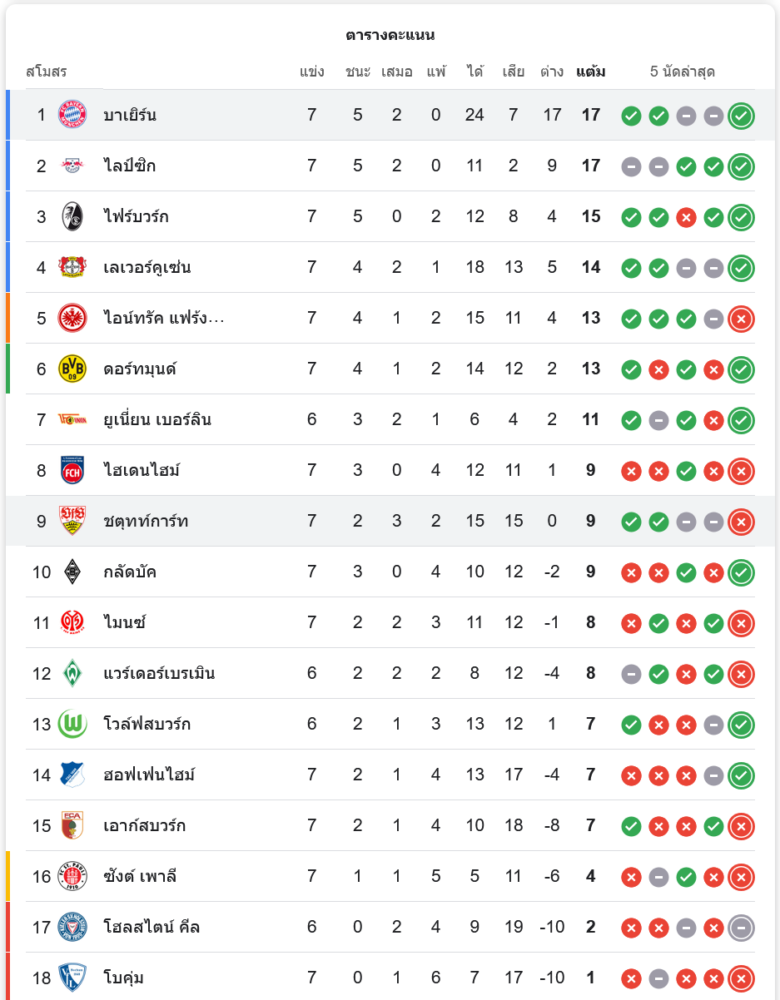The image size is (780, 1000).
Task: Click the Bayer Leverkusen club logo
Action: point(72,267)
